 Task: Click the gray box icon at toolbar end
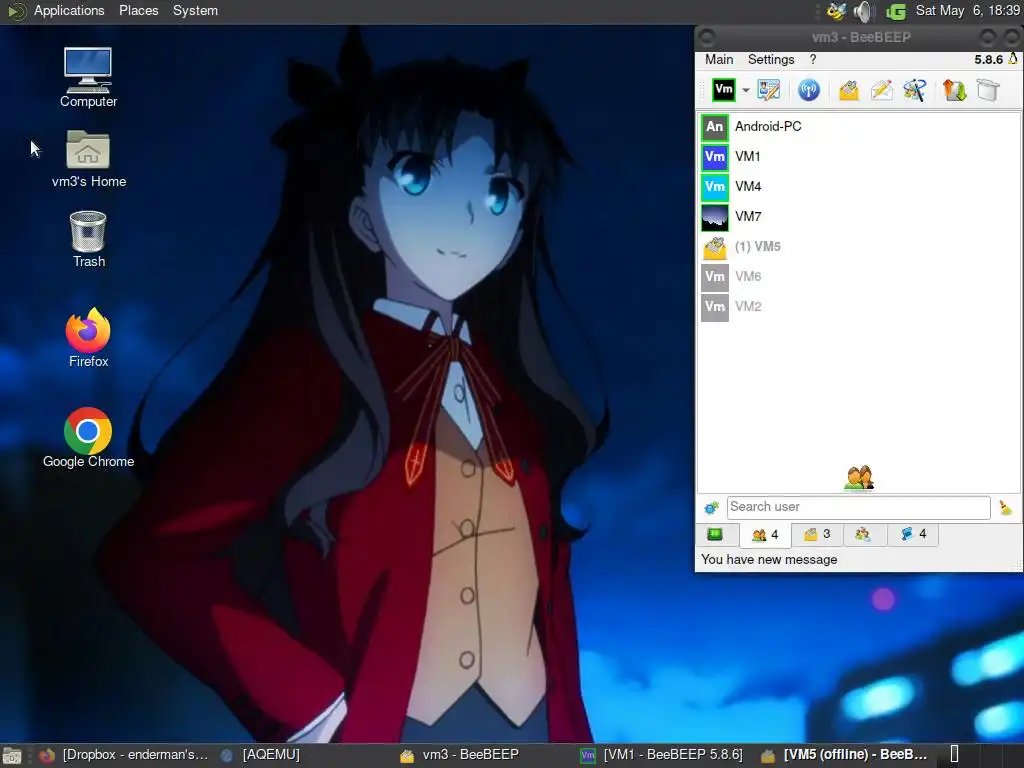(988, 90)
